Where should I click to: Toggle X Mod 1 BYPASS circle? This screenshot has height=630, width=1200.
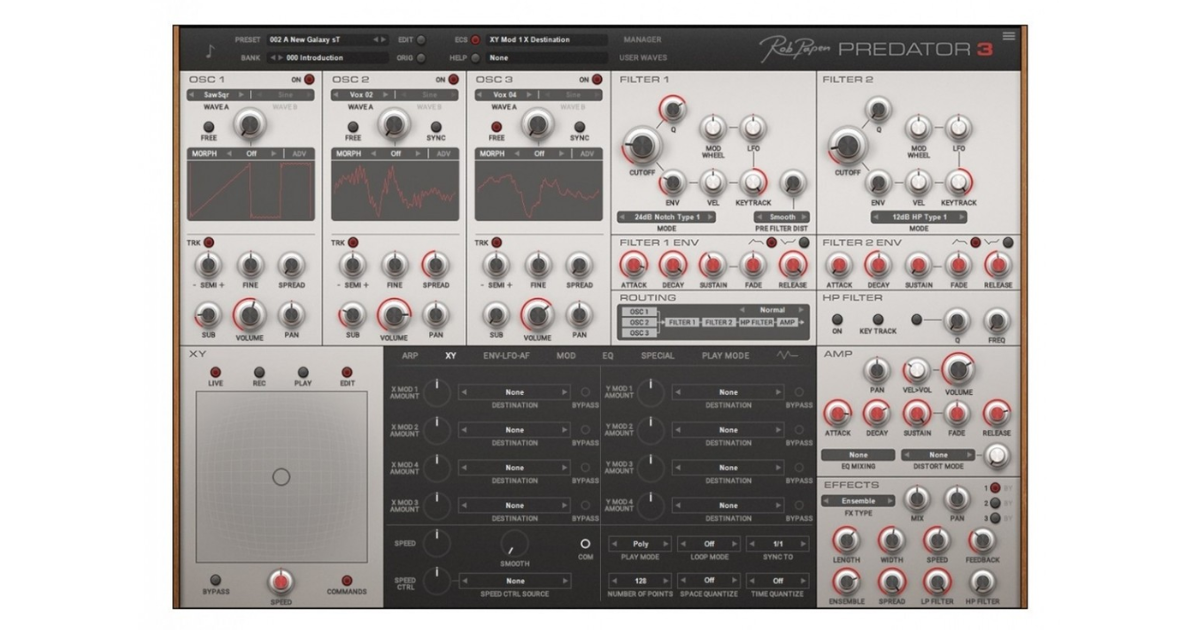[586, 393]
